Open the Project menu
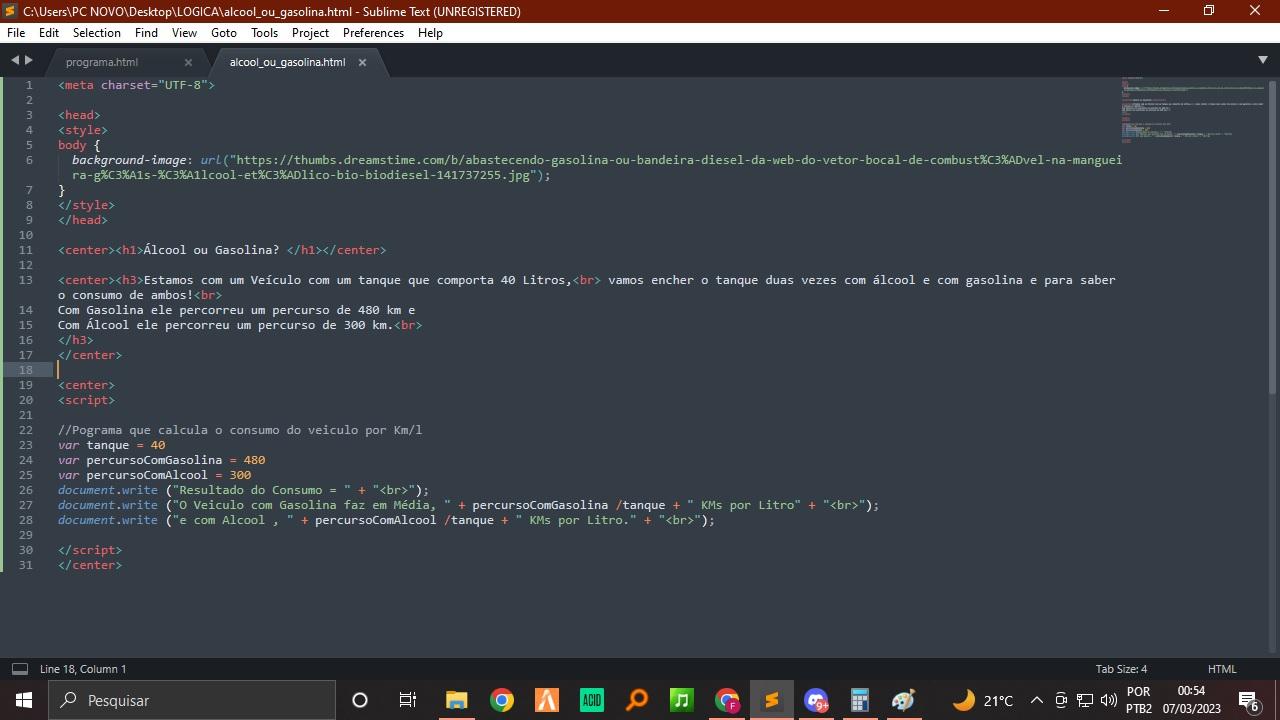 point(311,32)
